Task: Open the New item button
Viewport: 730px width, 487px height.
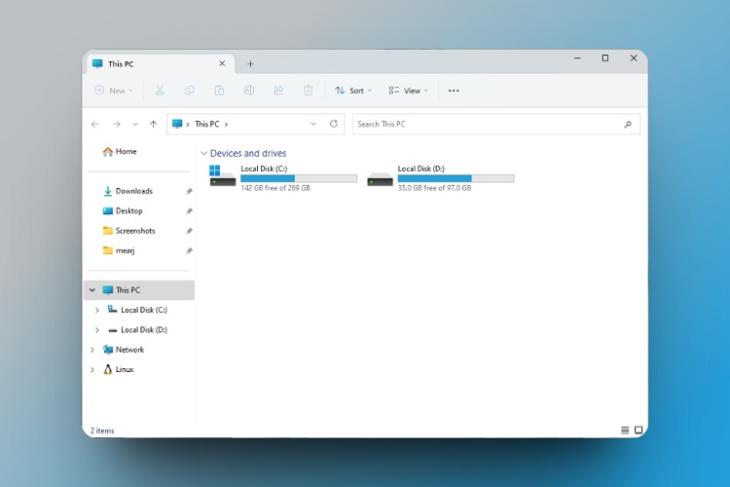Action: (114, 90)
